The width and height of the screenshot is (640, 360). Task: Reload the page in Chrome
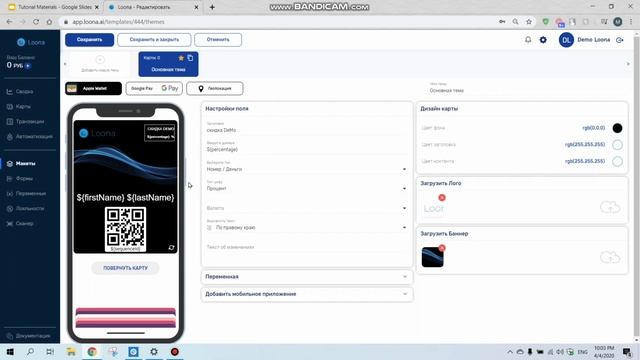click(36, 22)
